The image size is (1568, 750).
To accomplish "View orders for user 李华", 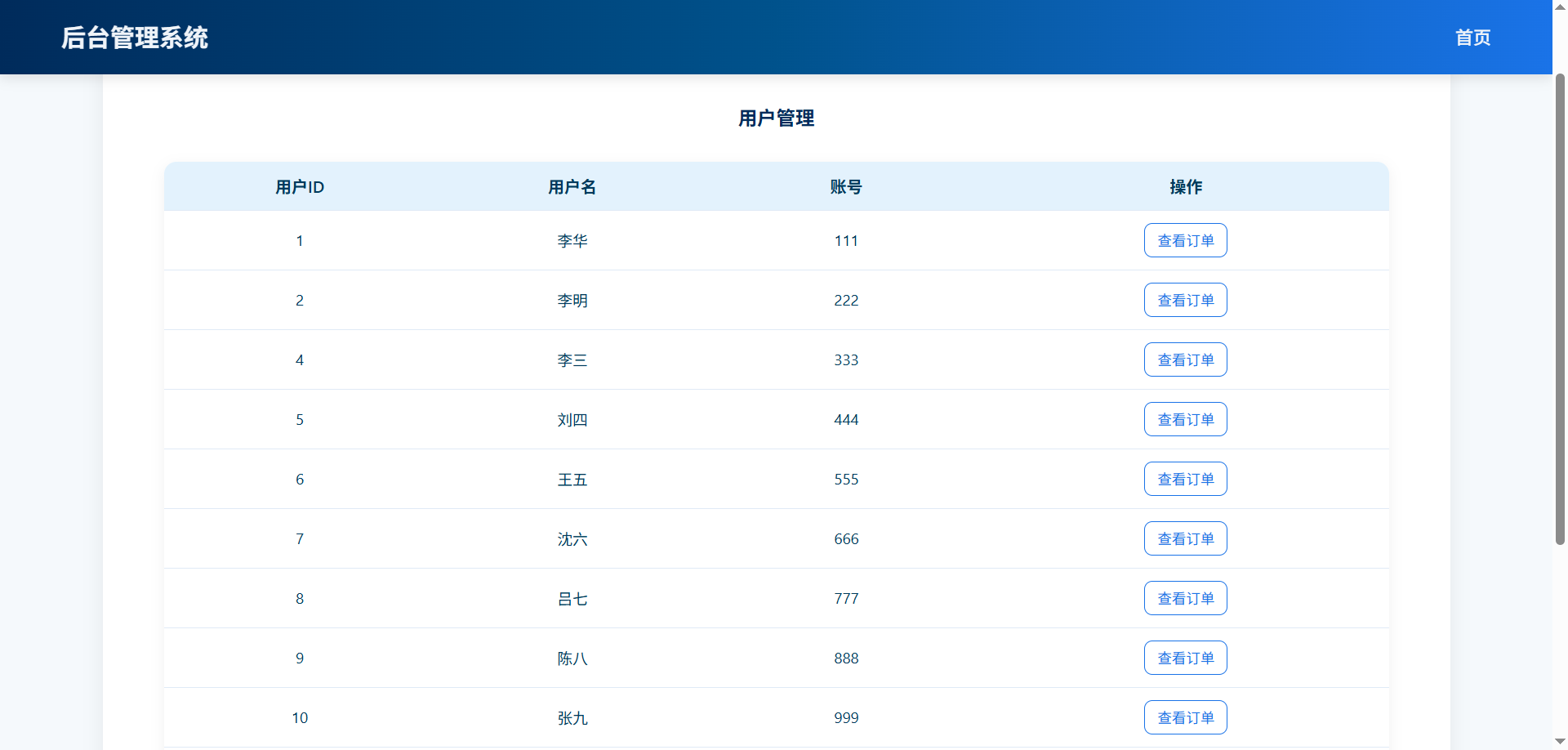I will coord(1185,240).
